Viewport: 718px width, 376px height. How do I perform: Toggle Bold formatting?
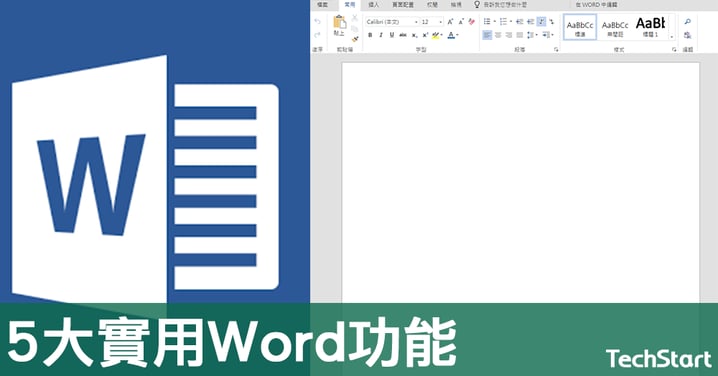(370, 35)
